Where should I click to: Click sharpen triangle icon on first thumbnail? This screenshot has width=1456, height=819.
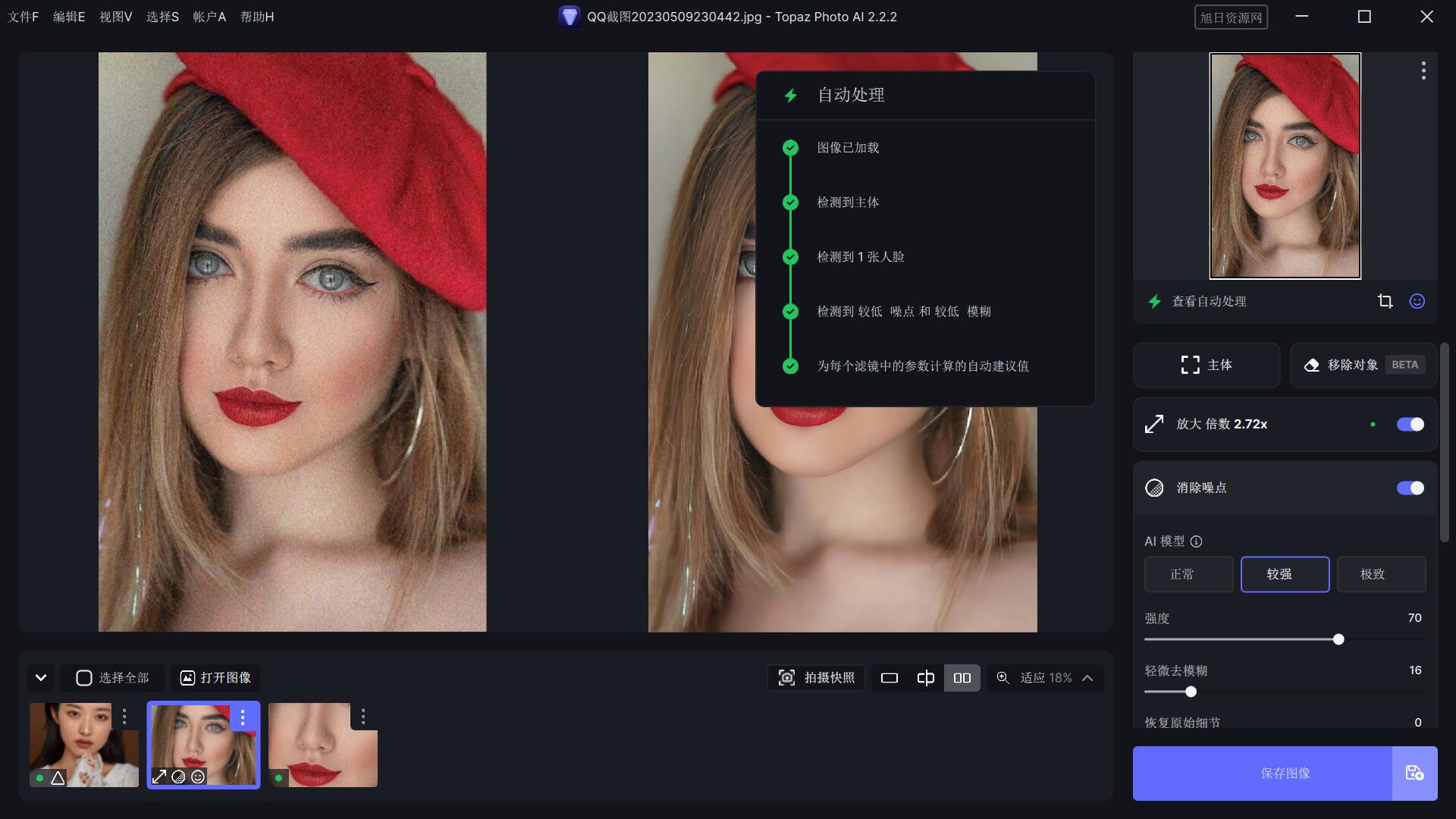[58, 777]
